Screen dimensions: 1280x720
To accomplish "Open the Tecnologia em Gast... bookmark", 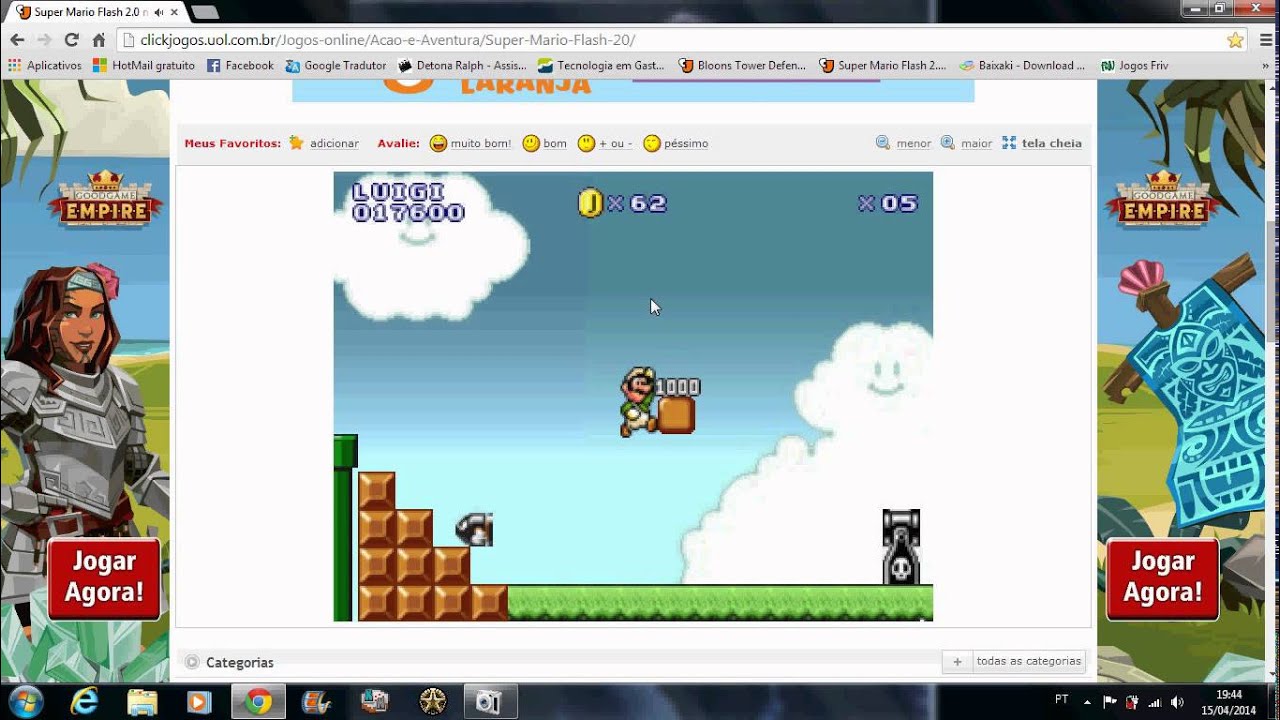I will 601,65.
